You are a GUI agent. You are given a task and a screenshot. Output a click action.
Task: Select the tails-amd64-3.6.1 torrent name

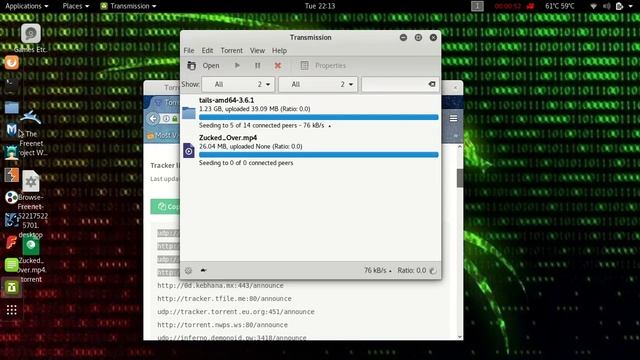point(227,100)
